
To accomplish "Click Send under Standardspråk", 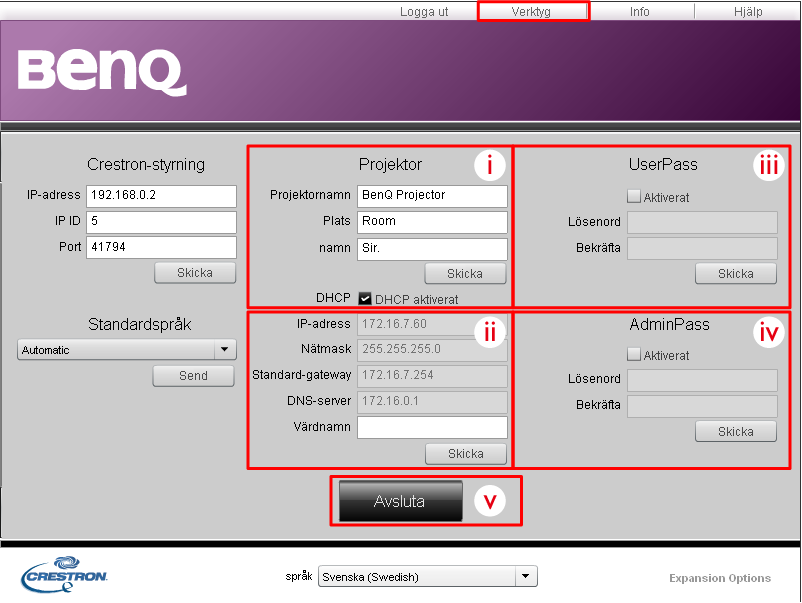I will 193,376.
